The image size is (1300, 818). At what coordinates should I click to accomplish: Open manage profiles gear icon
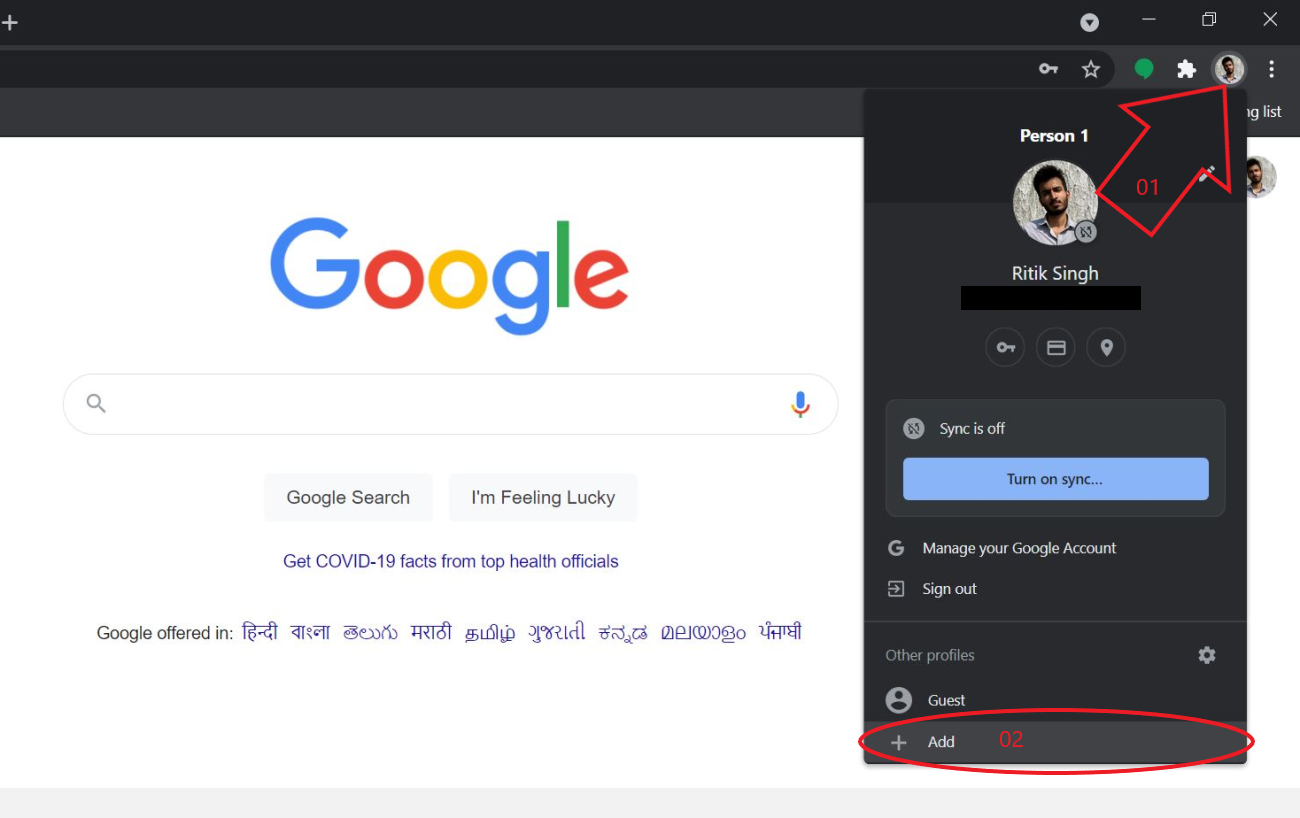tap(1207, 655)
